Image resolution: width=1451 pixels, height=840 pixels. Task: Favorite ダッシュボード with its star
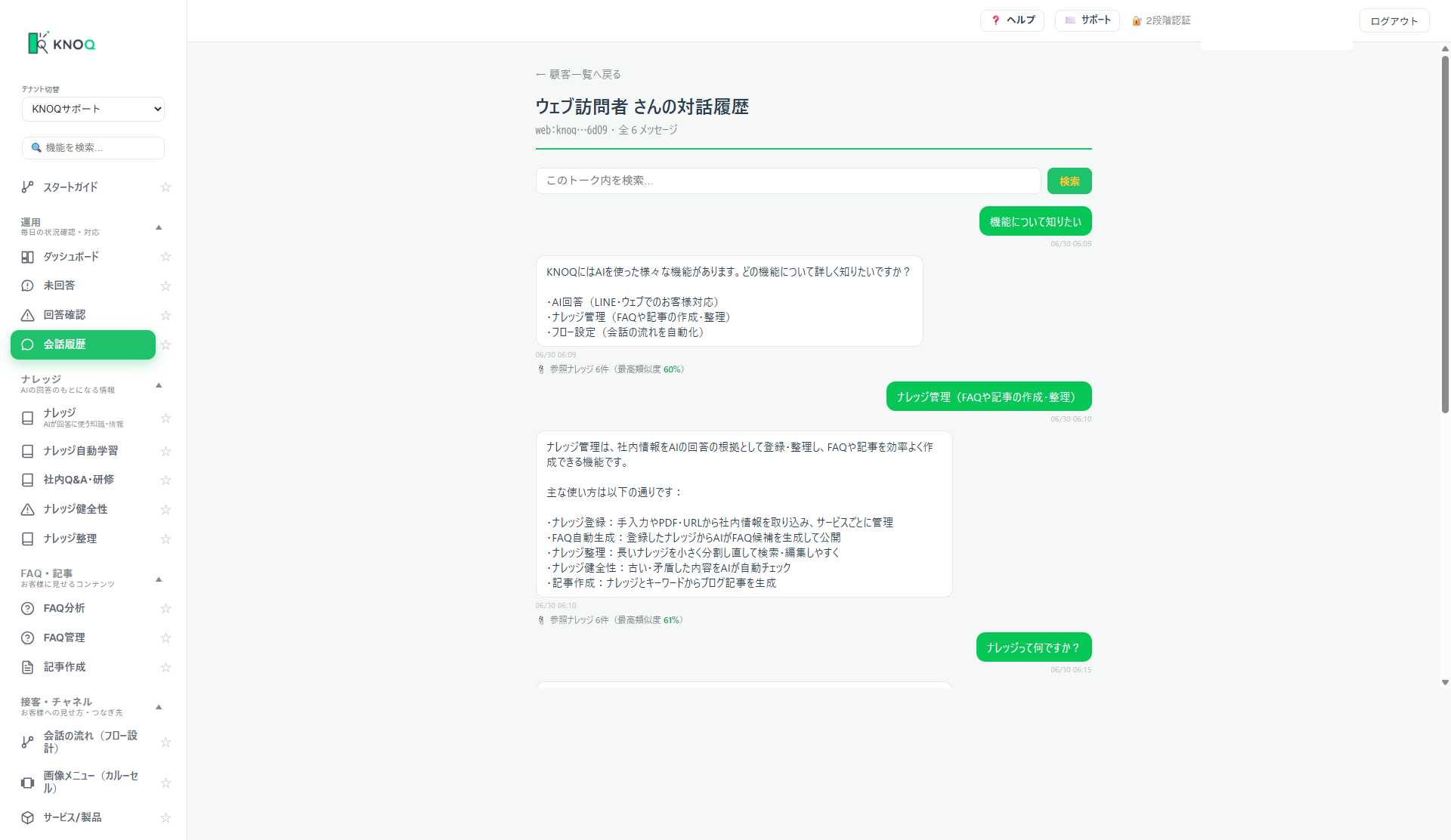point(166,257)
